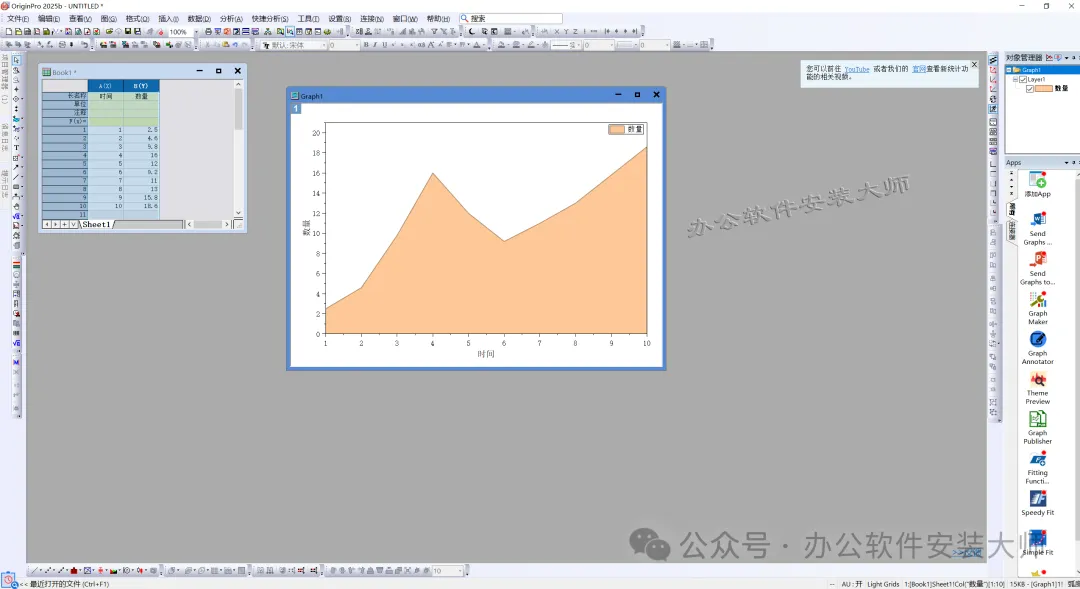Click the Light Grids status bar entry
The width and height of the screenshot is (1080, 589).
[883, 584]
